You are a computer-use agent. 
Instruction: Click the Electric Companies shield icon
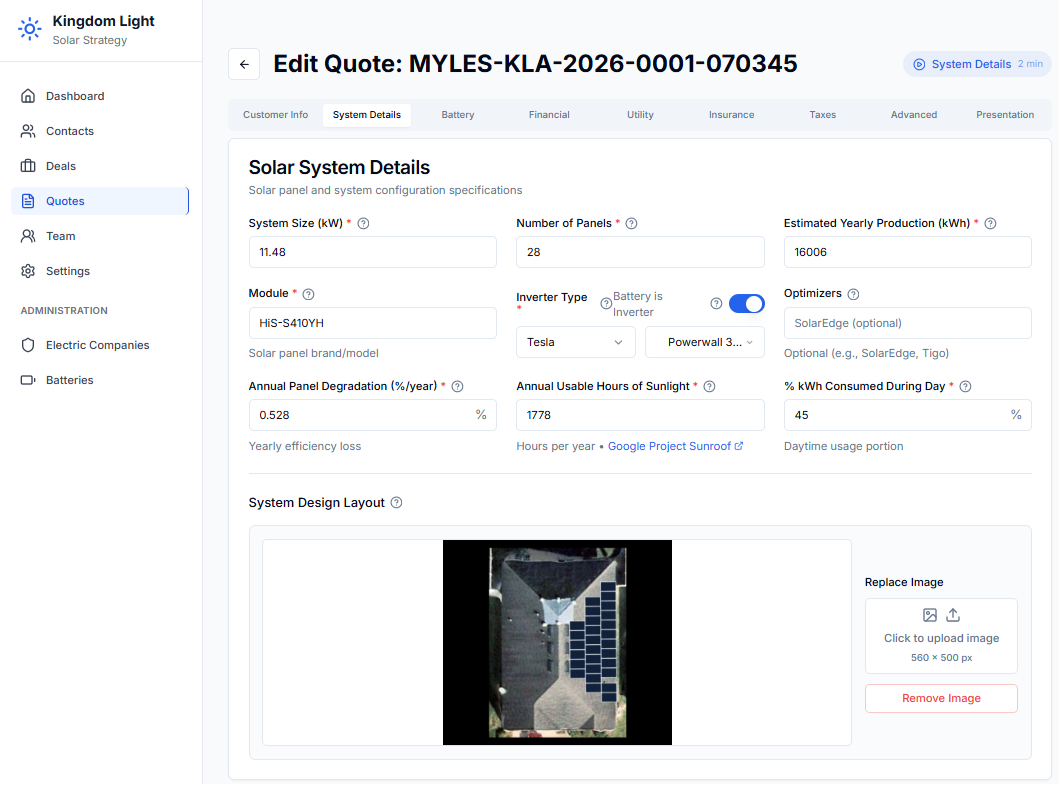coord(28,345)
